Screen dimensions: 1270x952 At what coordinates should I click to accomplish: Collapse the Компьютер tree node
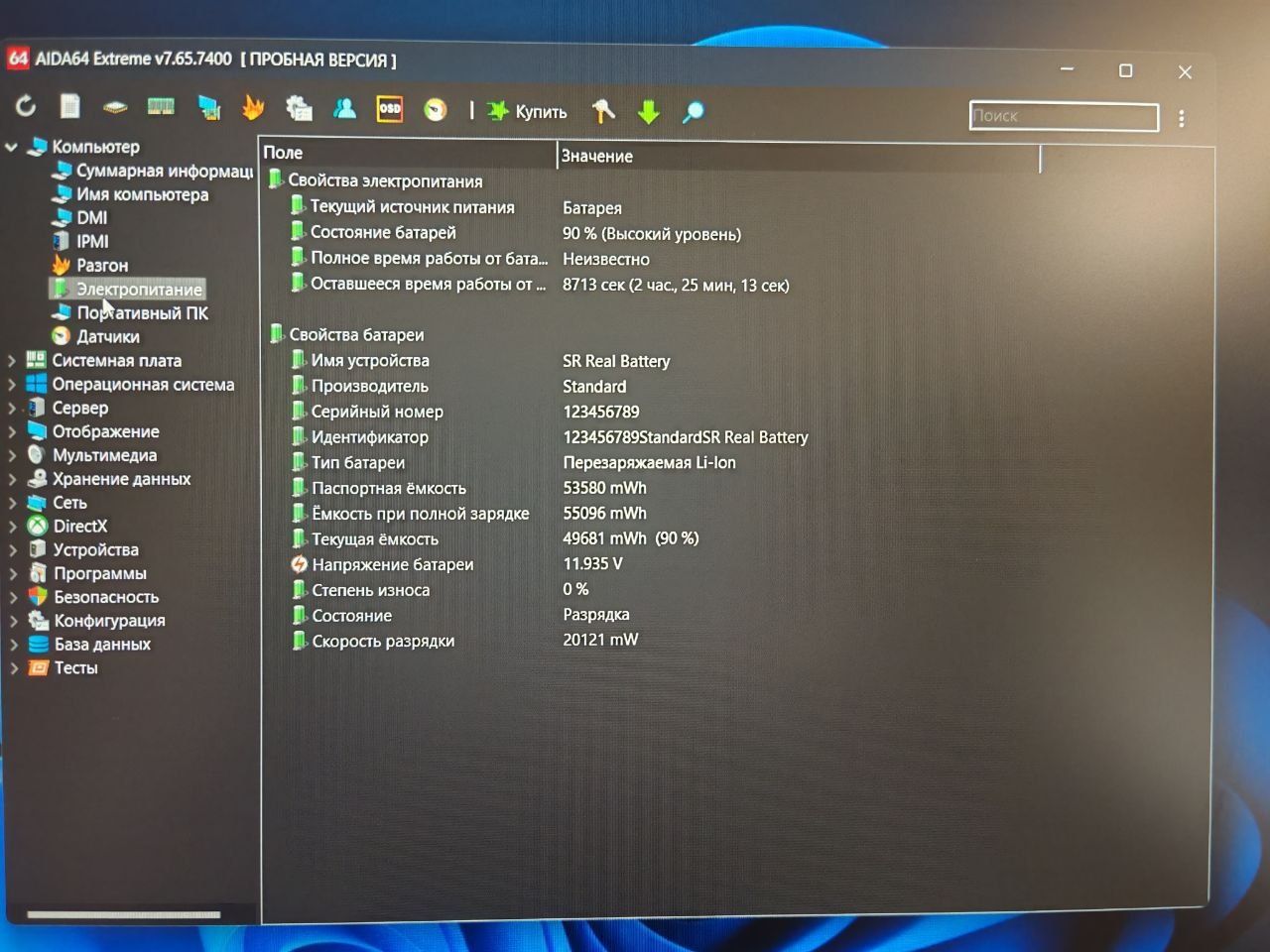[12, 147]
